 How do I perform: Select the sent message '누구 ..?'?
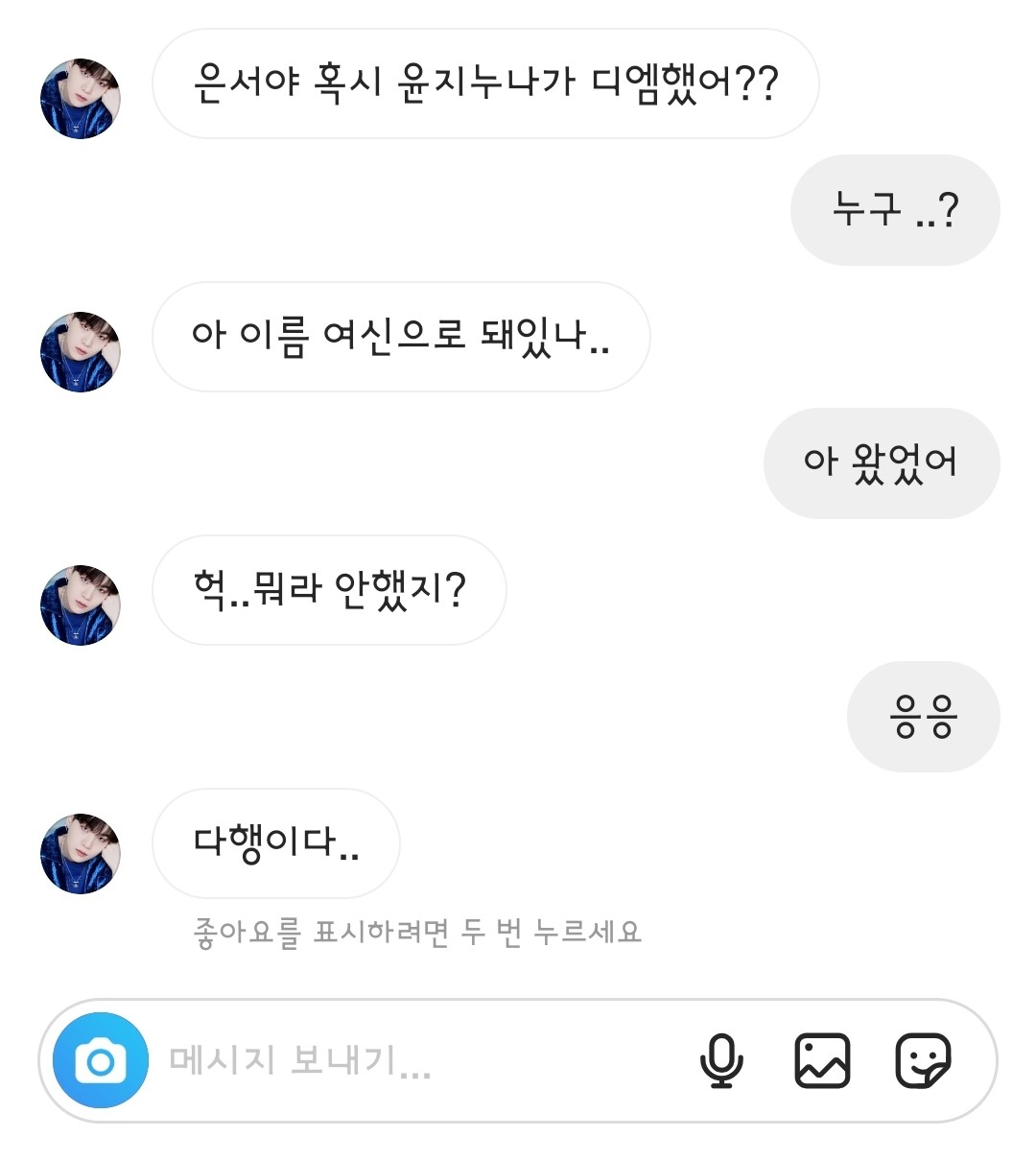(x=894, y=210)
